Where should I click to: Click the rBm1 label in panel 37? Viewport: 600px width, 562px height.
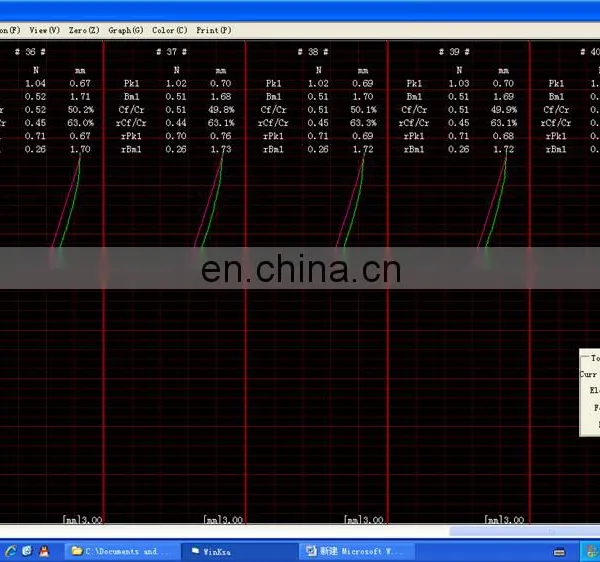[x=131, y=149]
